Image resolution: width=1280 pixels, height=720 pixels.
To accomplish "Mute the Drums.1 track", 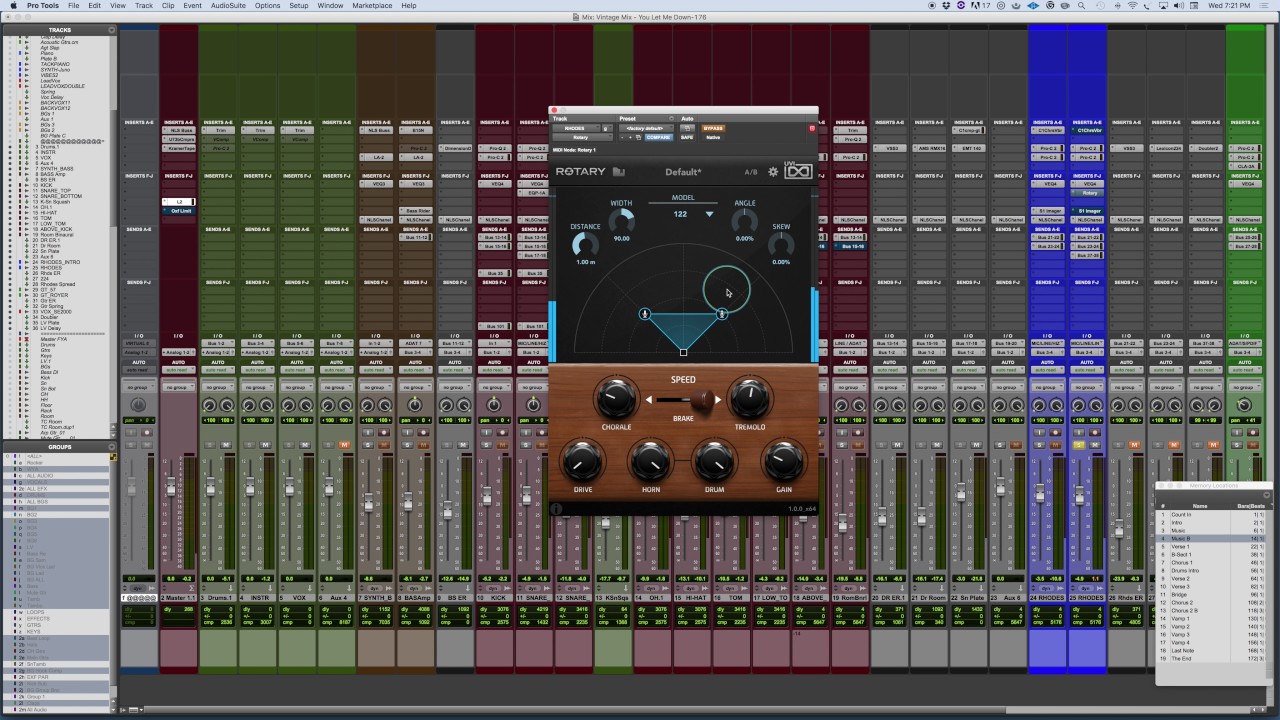I will click(x=225, y=444).
